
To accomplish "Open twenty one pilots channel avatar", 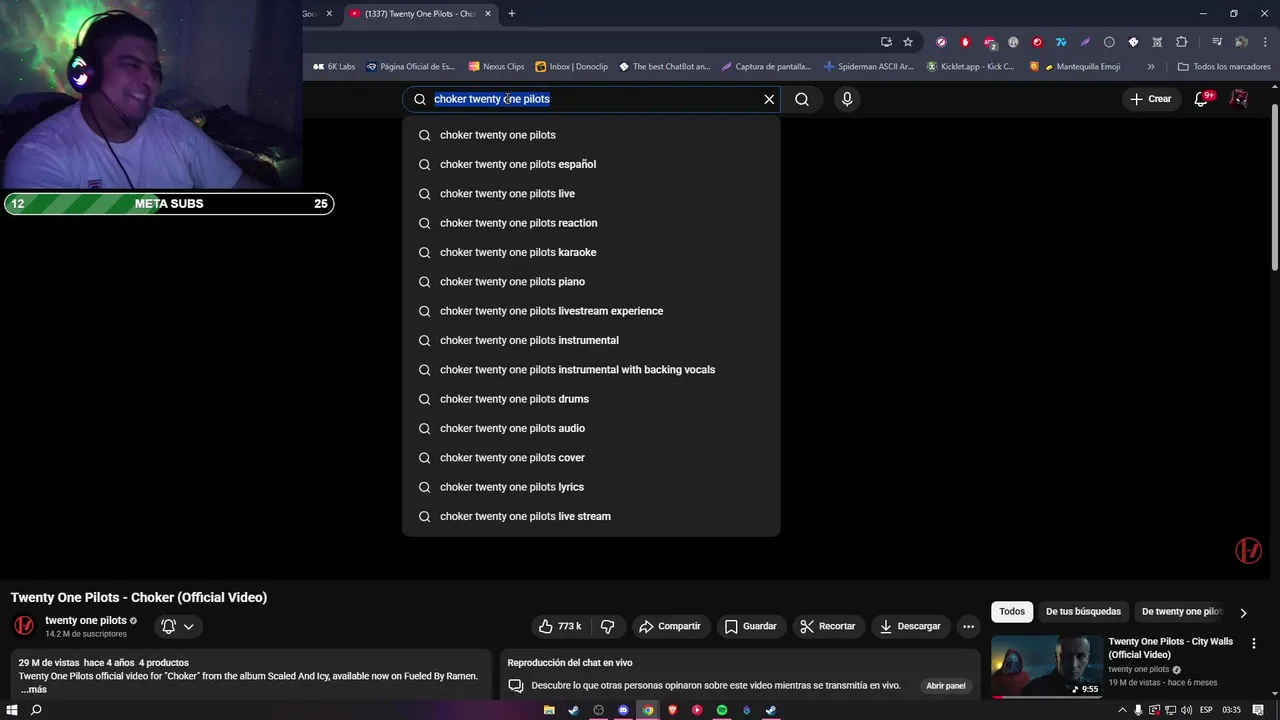I will 24,626.
